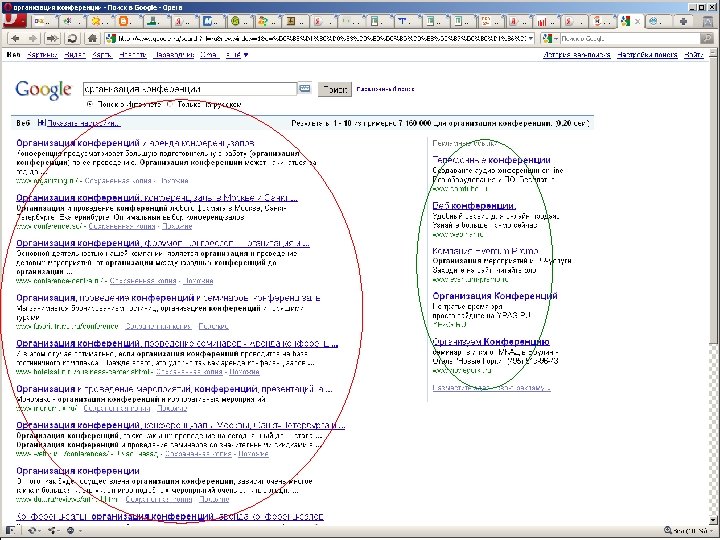Open the Opera Link sync icon menu
This screenshot has height=540, width=720.
[x=34, y=530]
